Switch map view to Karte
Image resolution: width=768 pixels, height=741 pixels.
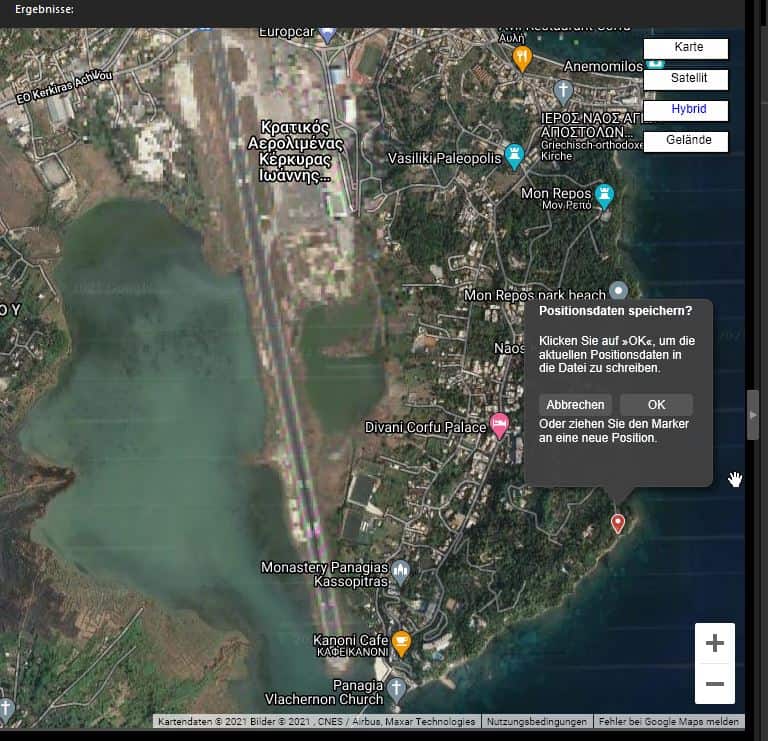(x=685, y=48)
